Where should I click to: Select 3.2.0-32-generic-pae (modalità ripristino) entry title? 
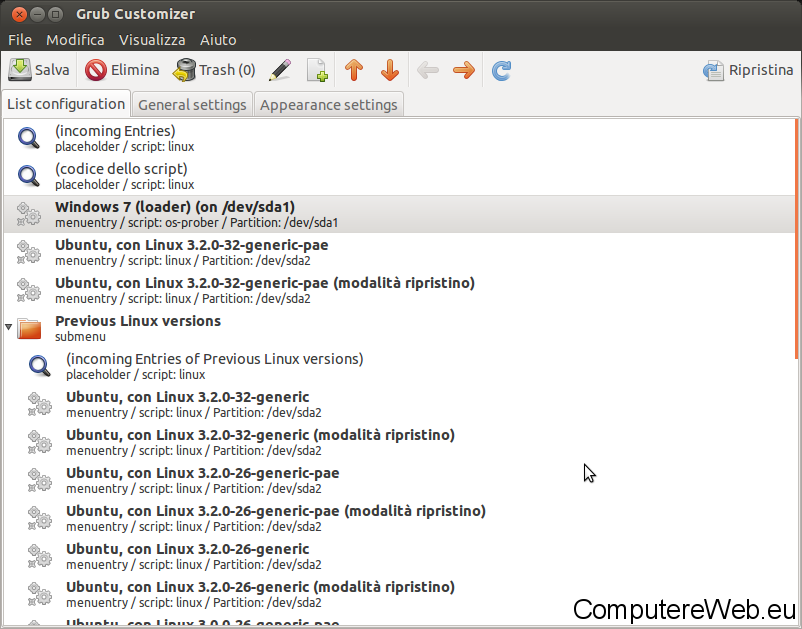click(x=265, y=283)
